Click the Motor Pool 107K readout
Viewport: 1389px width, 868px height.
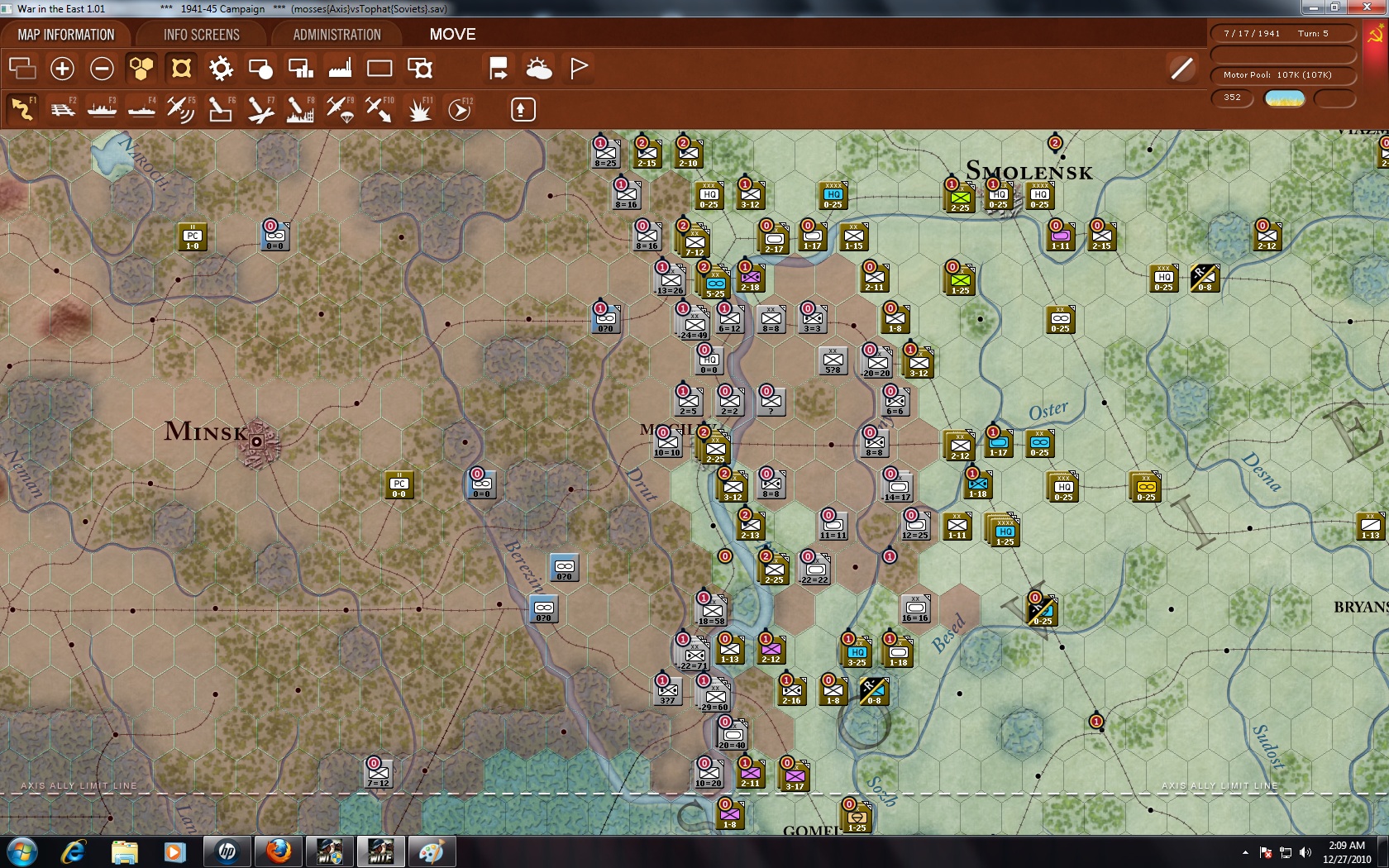click(1283, 74)
